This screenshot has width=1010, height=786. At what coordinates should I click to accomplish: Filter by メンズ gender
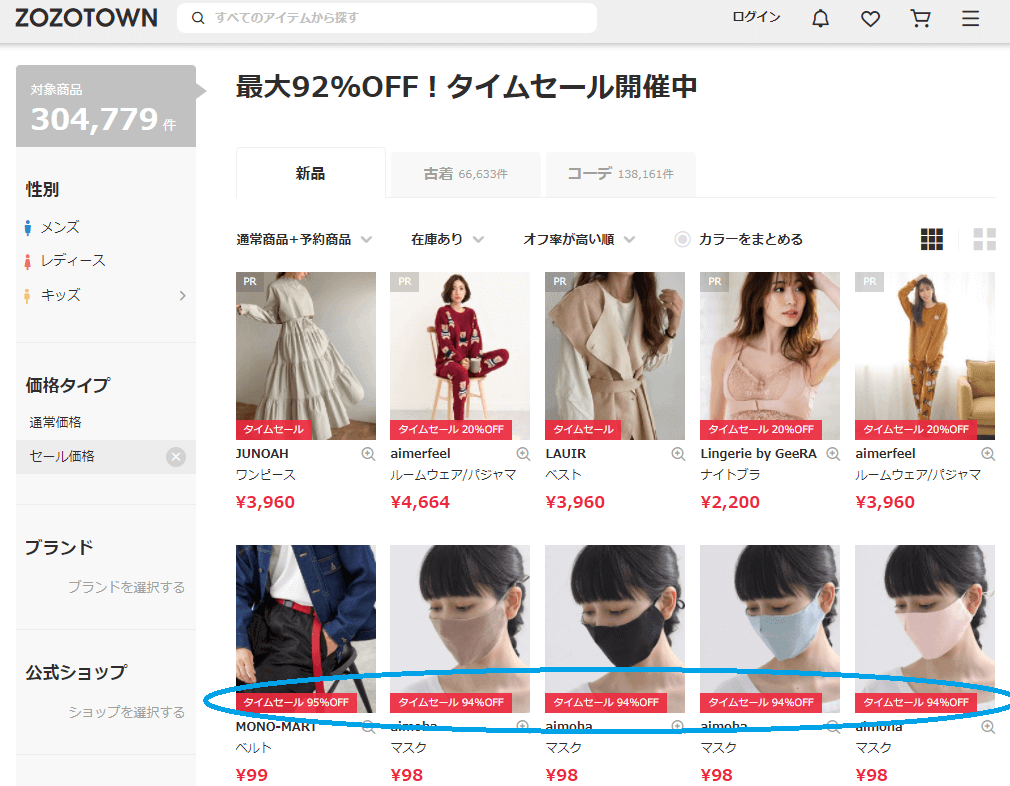[60, 227]
